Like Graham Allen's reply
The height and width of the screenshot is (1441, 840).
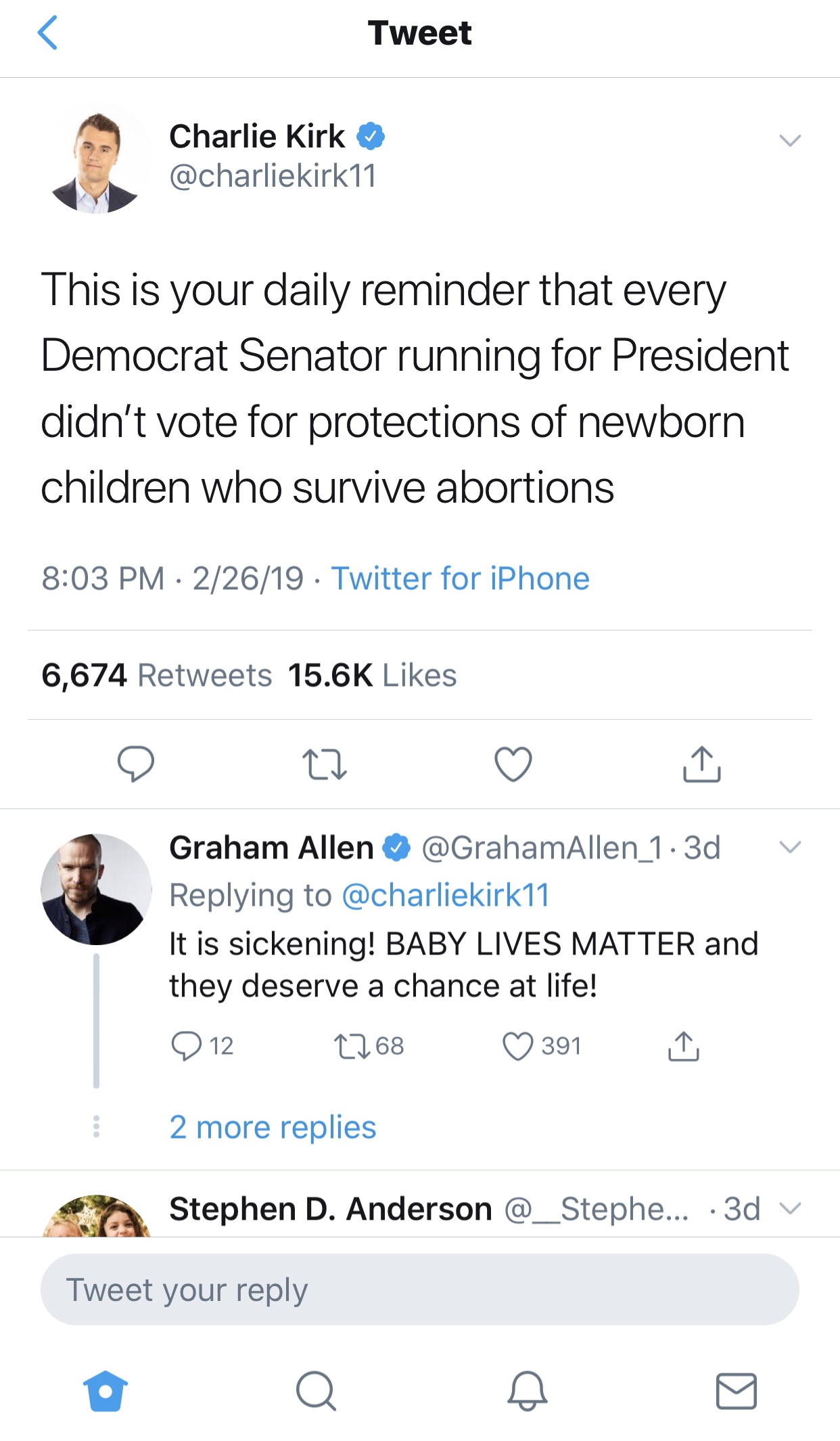518,1046
